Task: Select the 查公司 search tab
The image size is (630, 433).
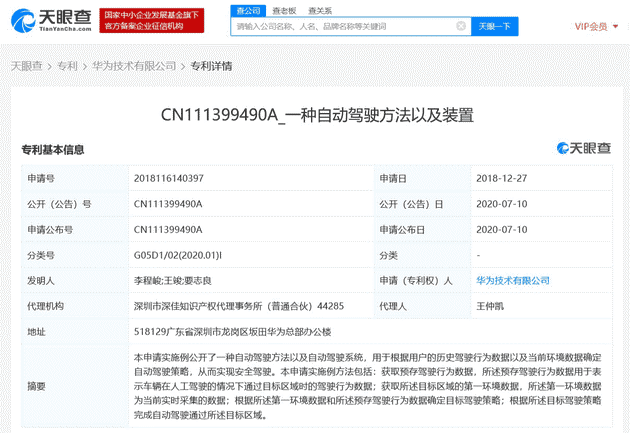Action: click(x=247, y=10)
